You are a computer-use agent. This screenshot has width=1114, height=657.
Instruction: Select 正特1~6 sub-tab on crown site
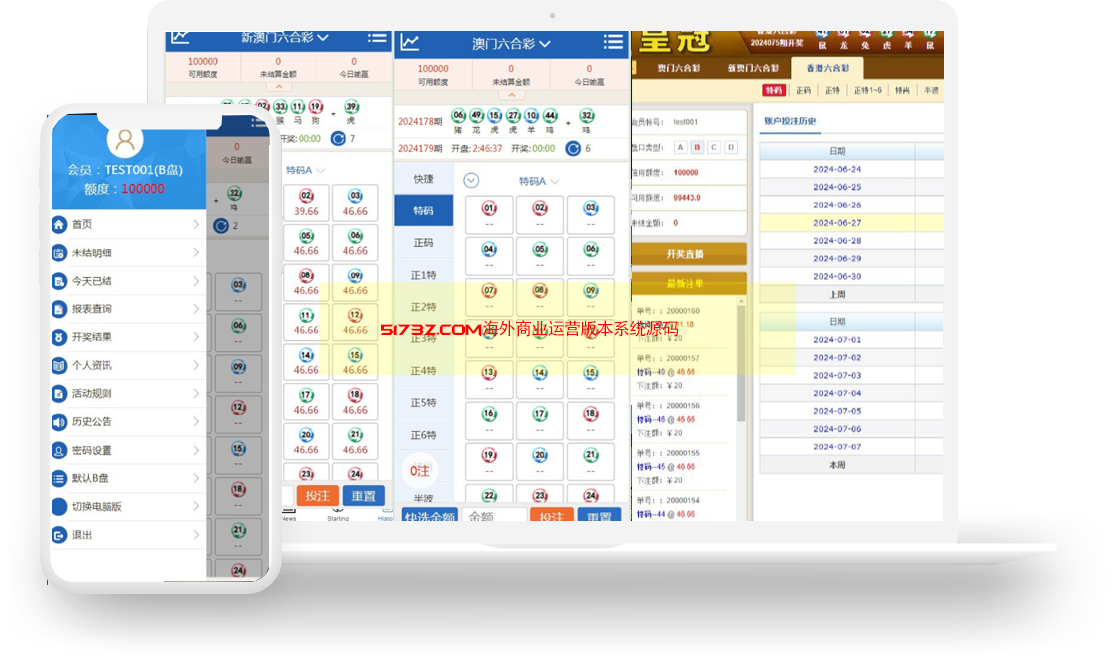[x=867, y=90]
